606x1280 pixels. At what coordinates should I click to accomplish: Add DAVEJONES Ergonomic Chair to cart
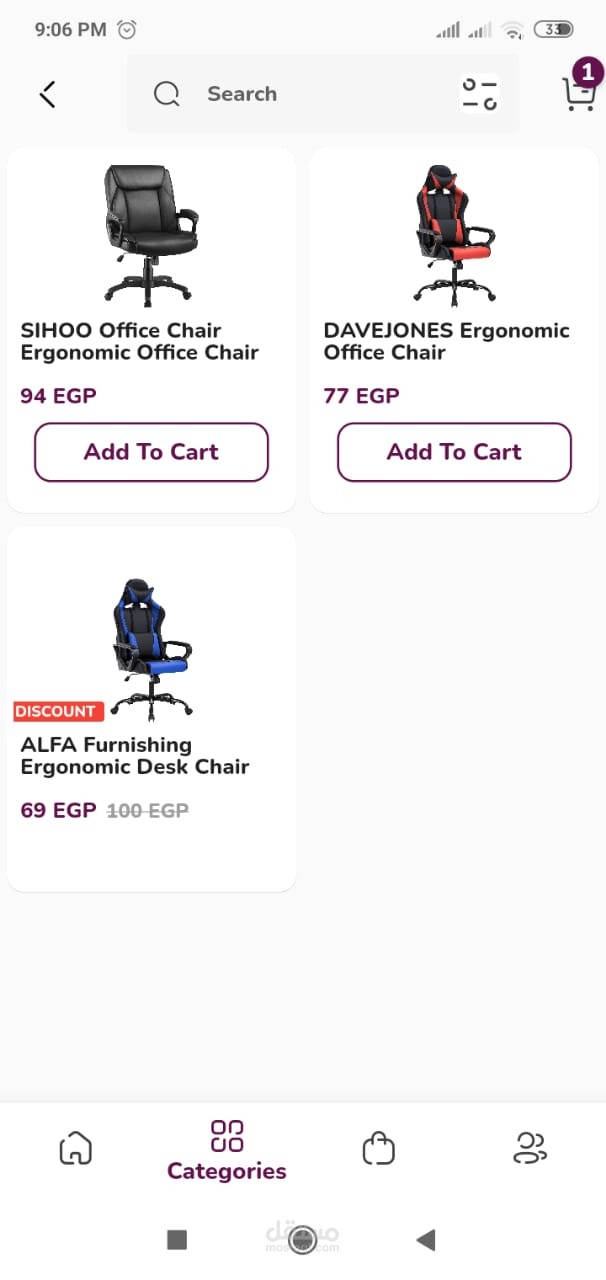pos(454,452)
